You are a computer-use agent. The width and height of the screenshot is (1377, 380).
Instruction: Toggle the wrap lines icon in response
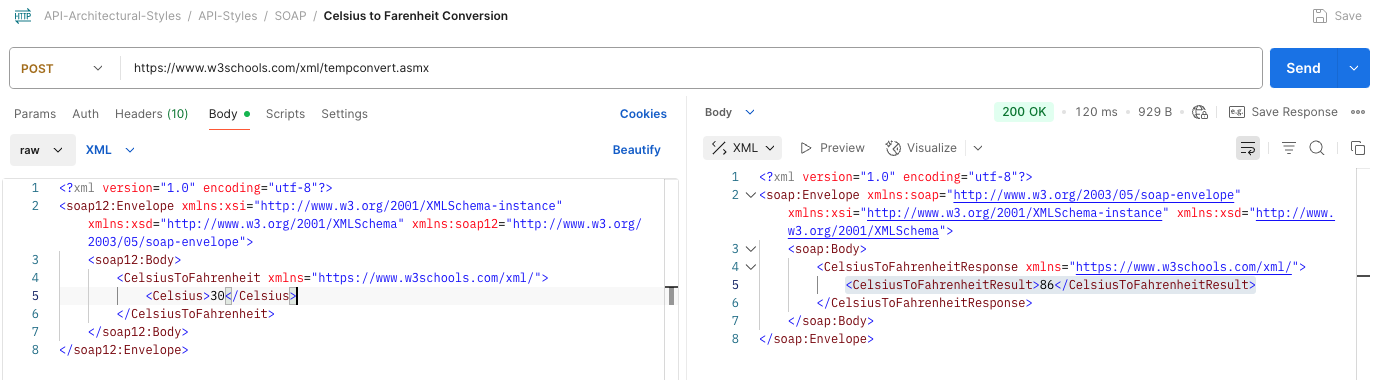click(x=1248, y=148)
